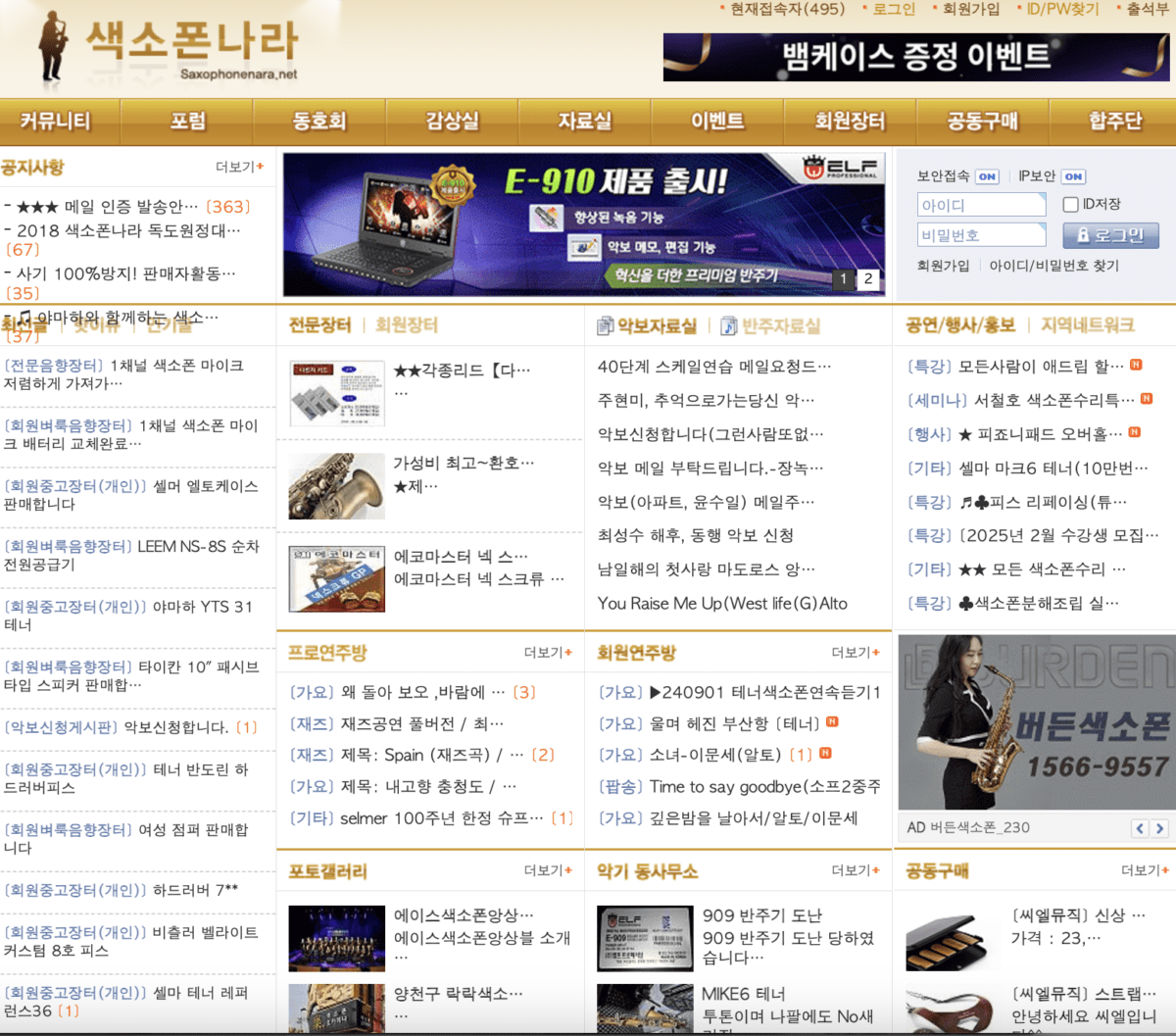Image resolution: width=1176 pixels, height=1036 pixels.
Task: Show previous ad with left arrow
Action: point(1140,828)
